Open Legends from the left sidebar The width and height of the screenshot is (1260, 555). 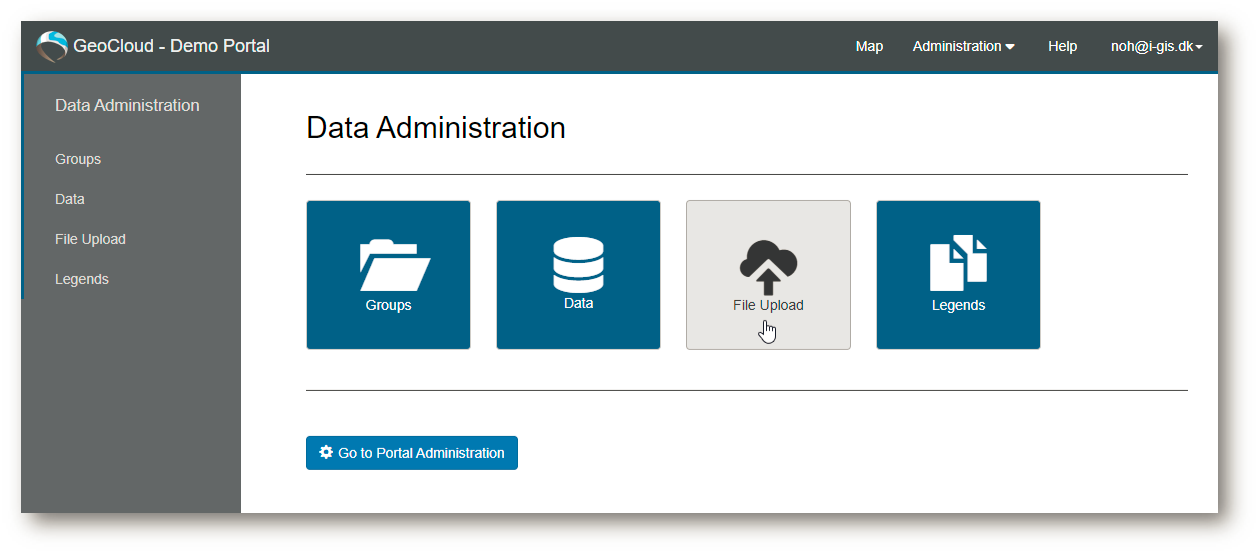pyautogui.click(x=82, y=279)
